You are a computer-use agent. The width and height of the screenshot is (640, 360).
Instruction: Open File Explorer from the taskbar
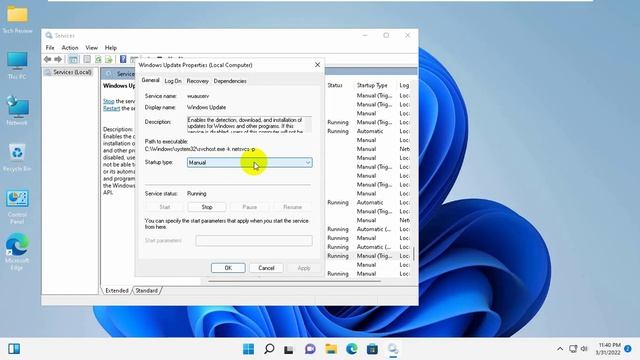(x=331, y=349)
